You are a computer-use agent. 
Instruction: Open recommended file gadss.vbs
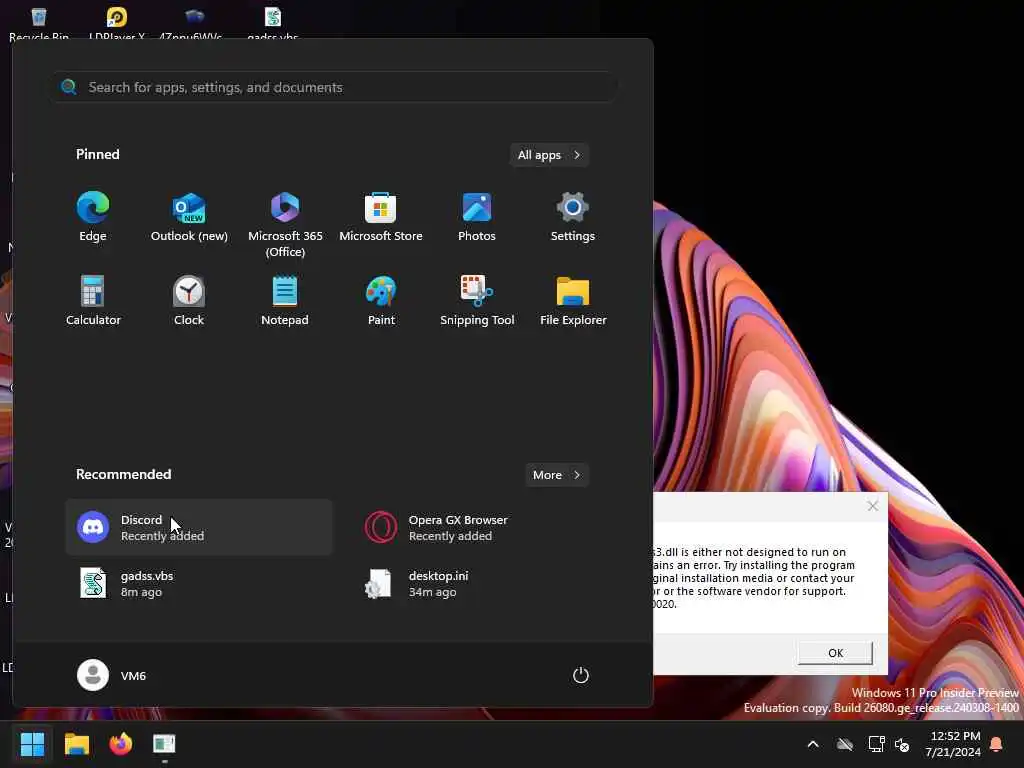tap(199, 583)
